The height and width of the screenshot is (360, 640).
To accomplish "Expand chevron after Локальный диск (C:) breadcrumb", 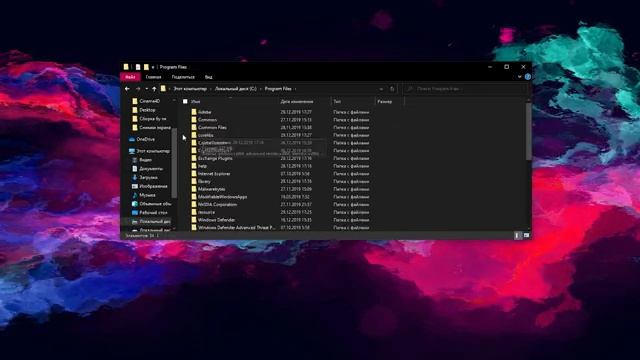I will pyautogui.click(x=261, y=89).
